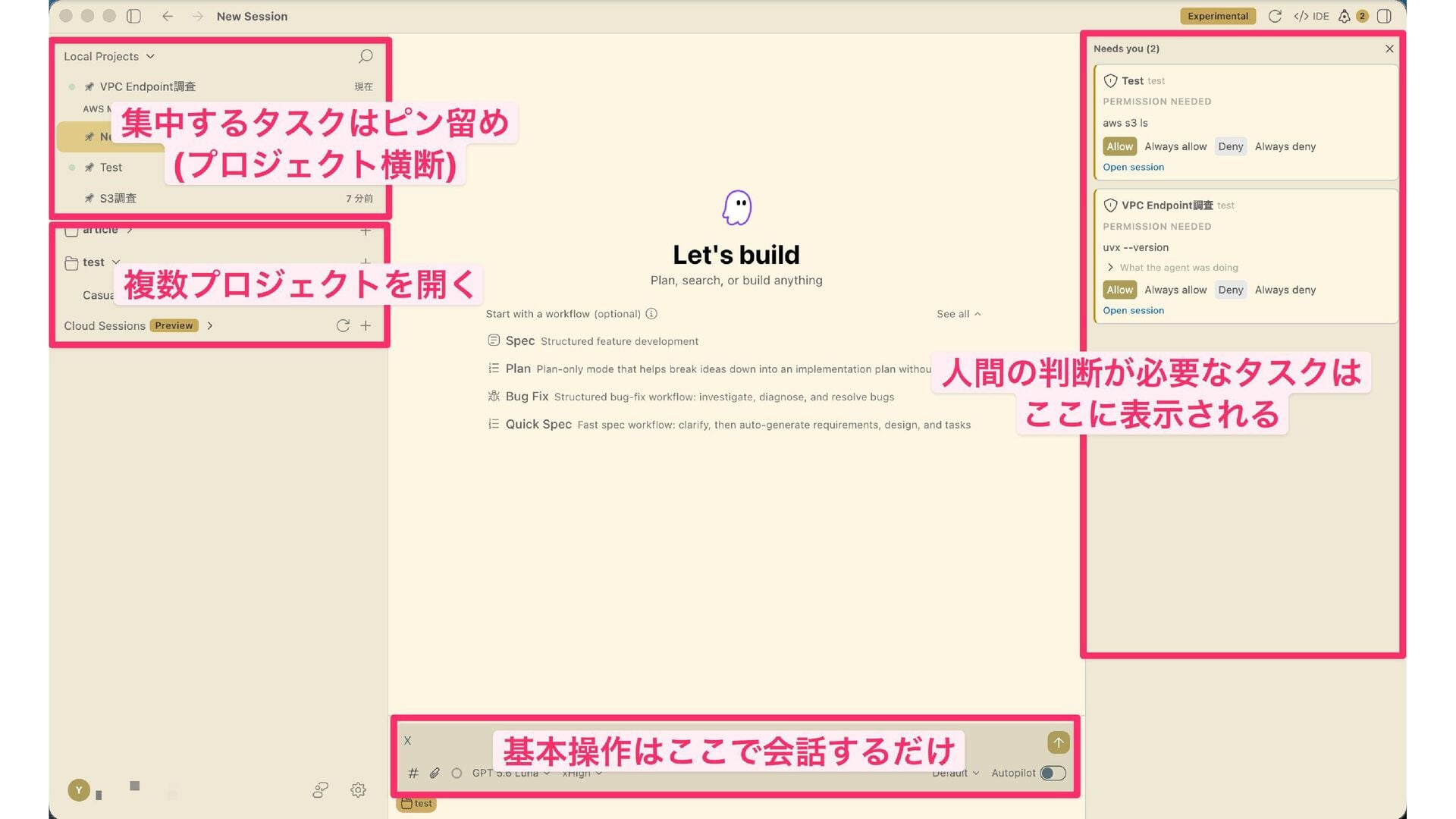Select the Plan workflow
This screenshot has width=1456, height=819.
coord(709,369)
